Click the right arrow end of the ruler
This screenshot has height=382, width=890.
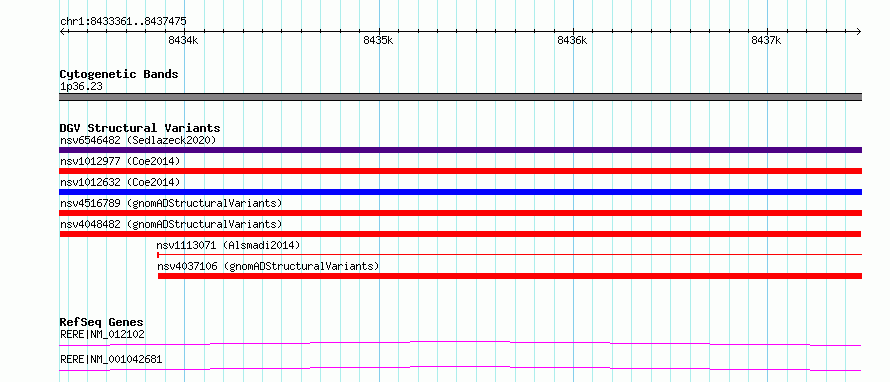(x=859, y=31)
